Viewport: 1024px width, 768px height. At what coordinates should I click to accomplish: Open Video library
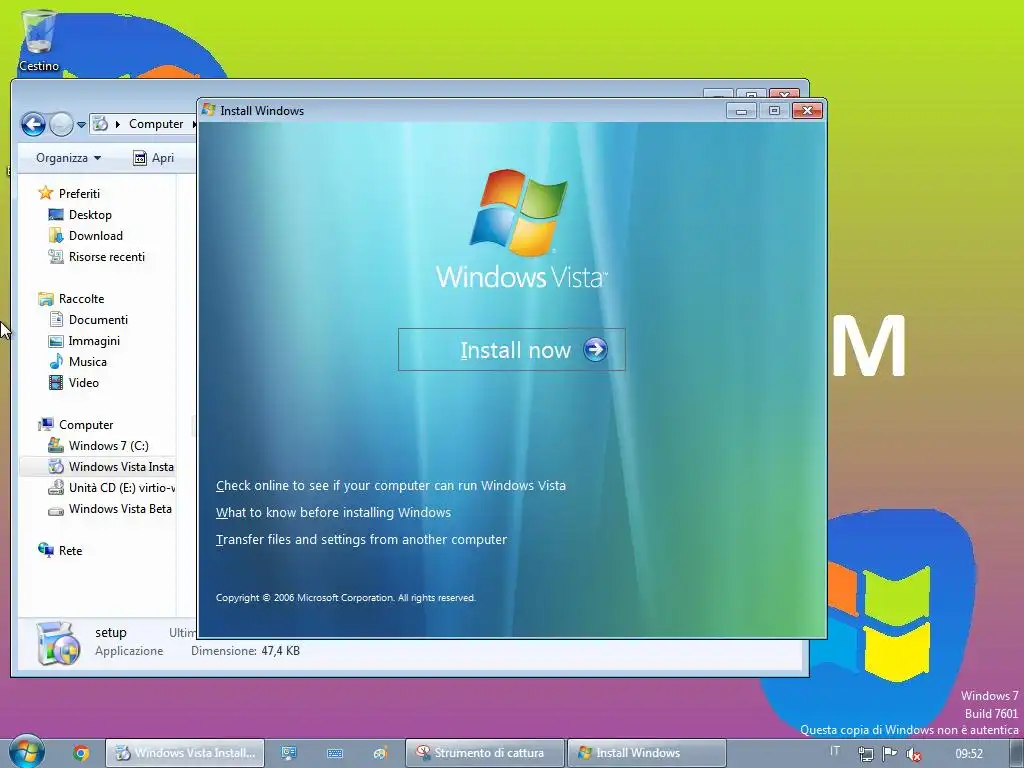tap(84, 383)
